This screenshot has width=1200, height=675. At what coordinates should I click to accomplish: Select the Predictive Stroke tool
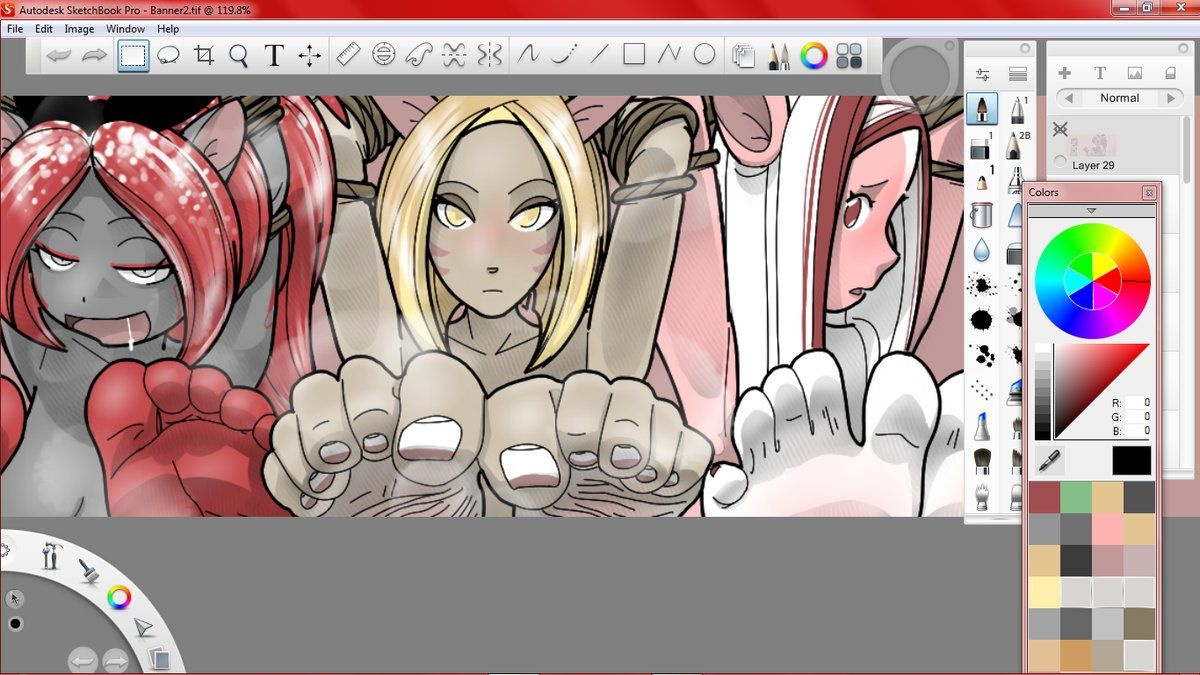tap(563, 54)
